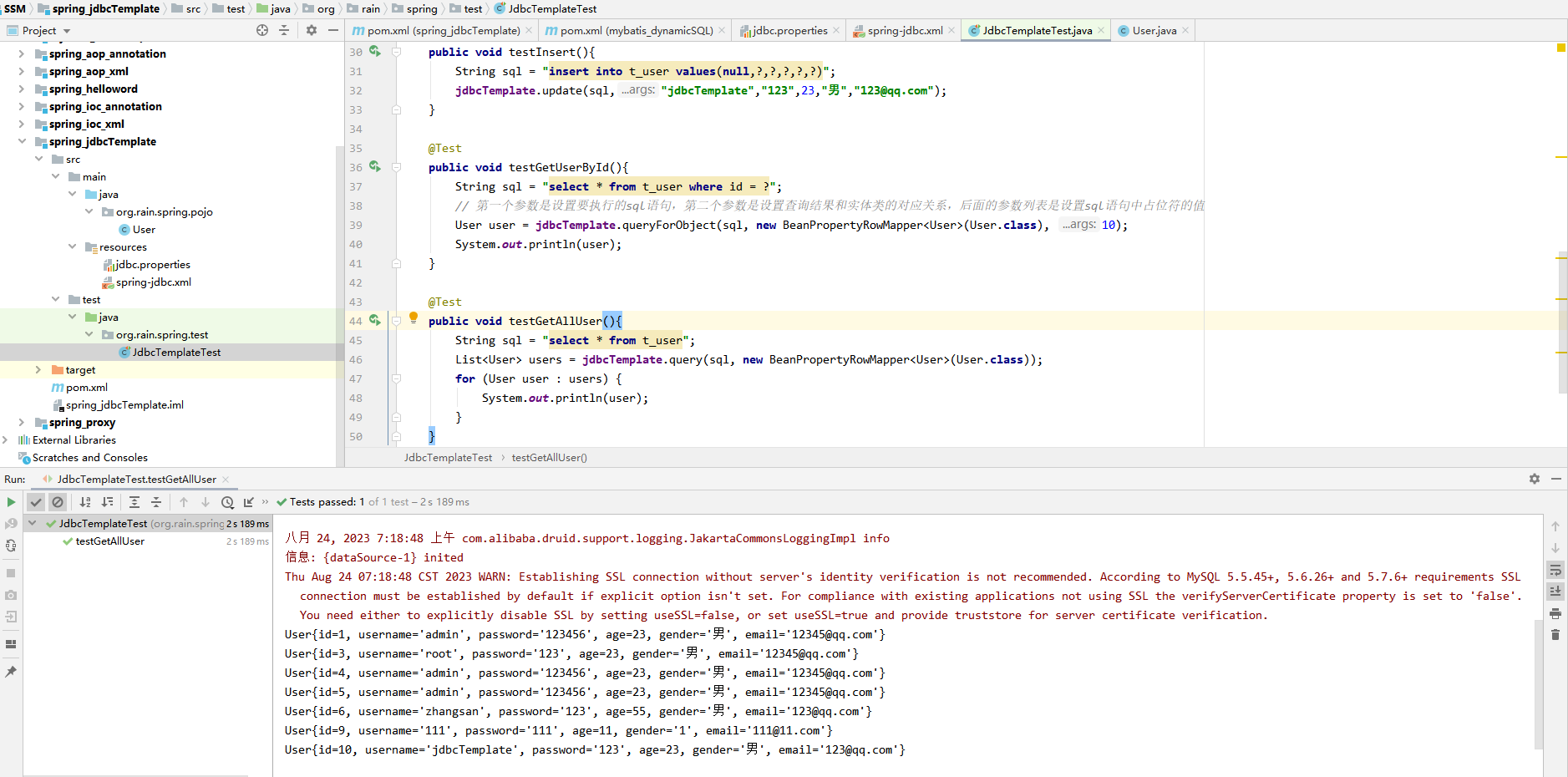
Task: Collapse the spring_jdbcTemplate module
Action: 22,141
